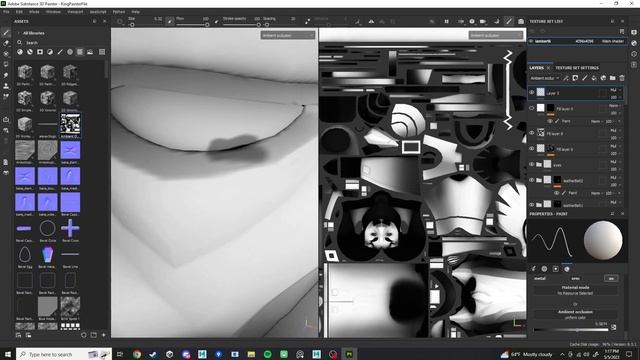Select the Paint brush tool in left toolbar

click(x=6, y=32)
